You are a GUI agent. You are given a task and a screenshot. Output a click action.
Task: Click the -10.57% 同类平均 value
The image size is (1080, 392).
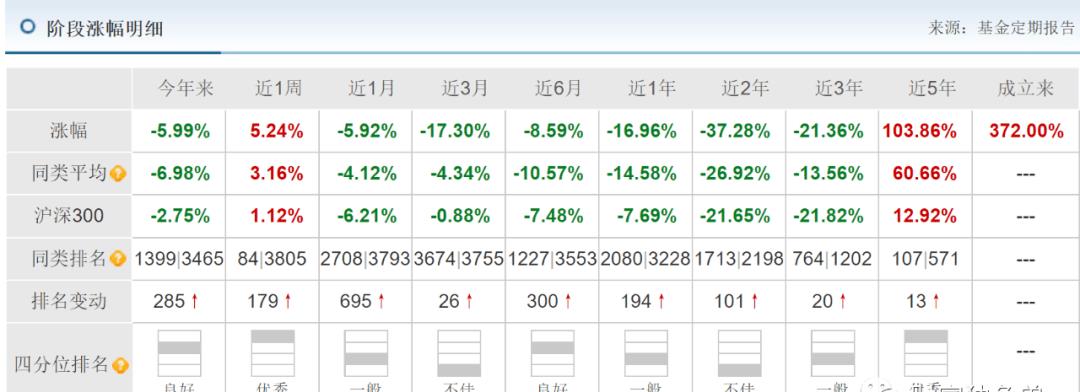pos(548,174)
